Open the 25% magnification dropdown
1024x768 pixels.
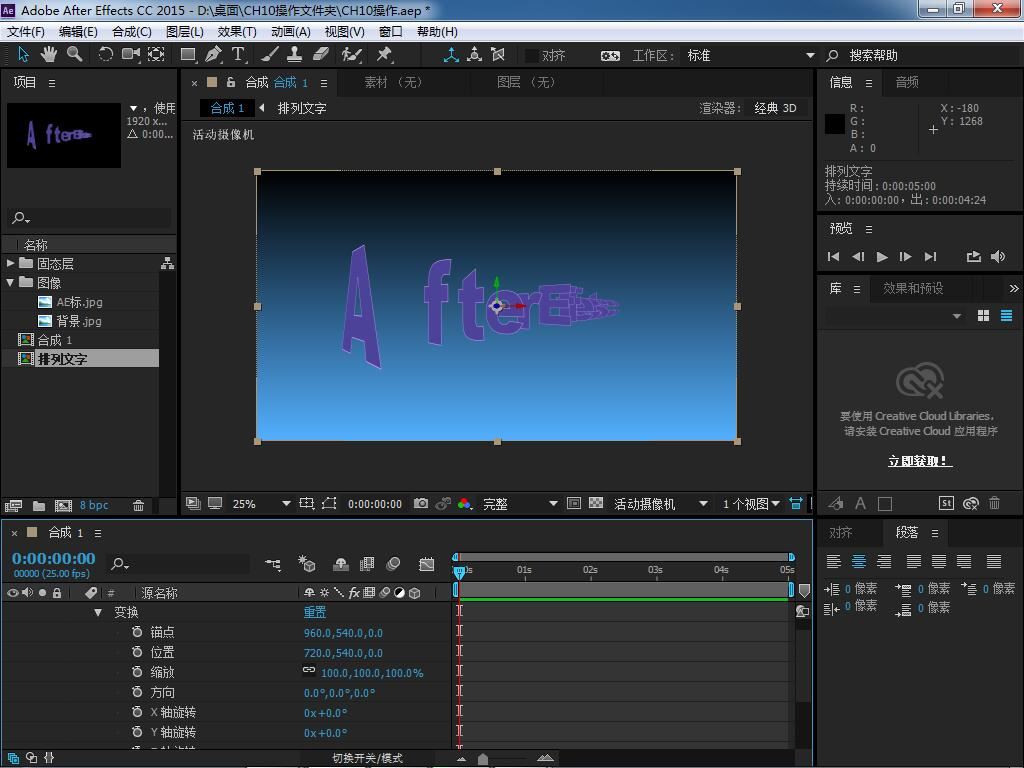coord(260,504)
